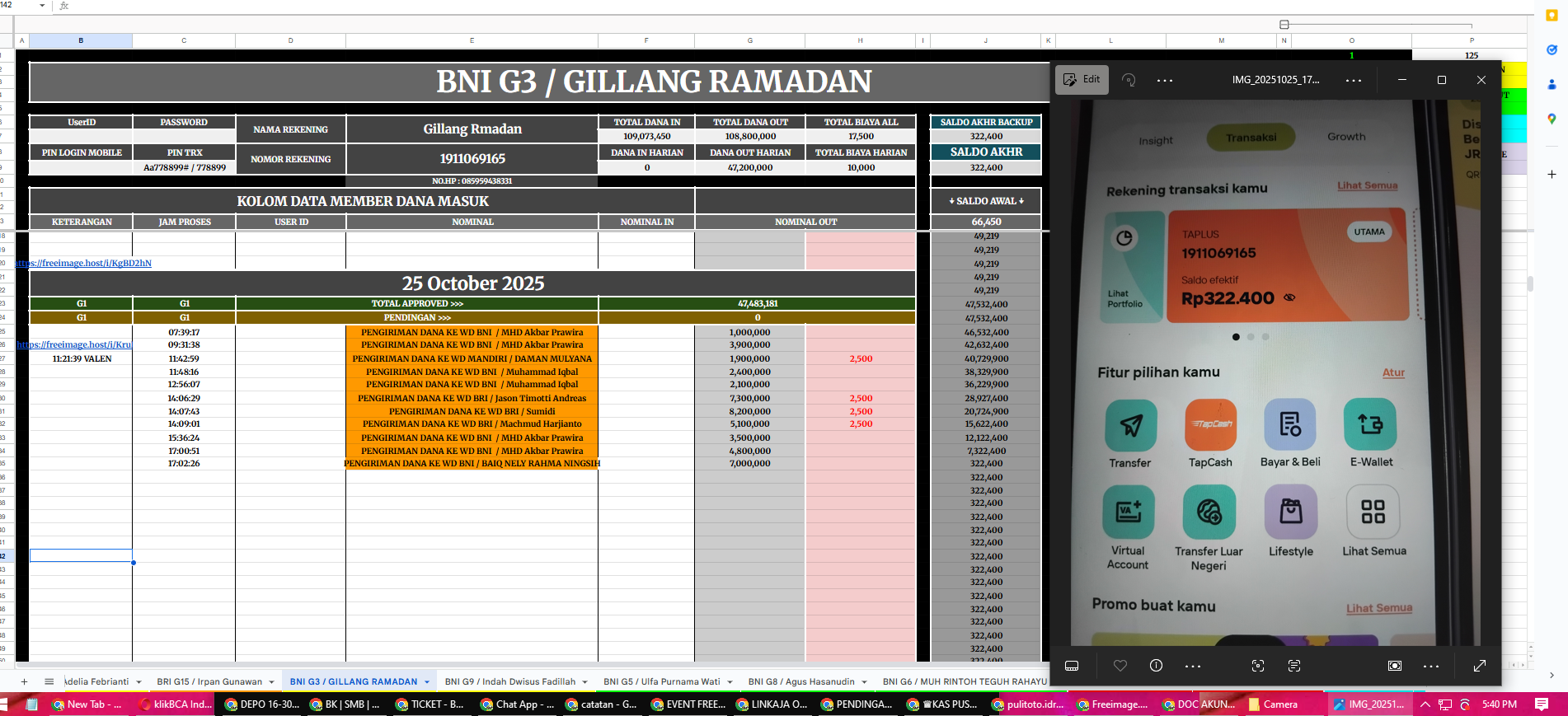Open Windows Start button
1568x716 pixels.
3,704
